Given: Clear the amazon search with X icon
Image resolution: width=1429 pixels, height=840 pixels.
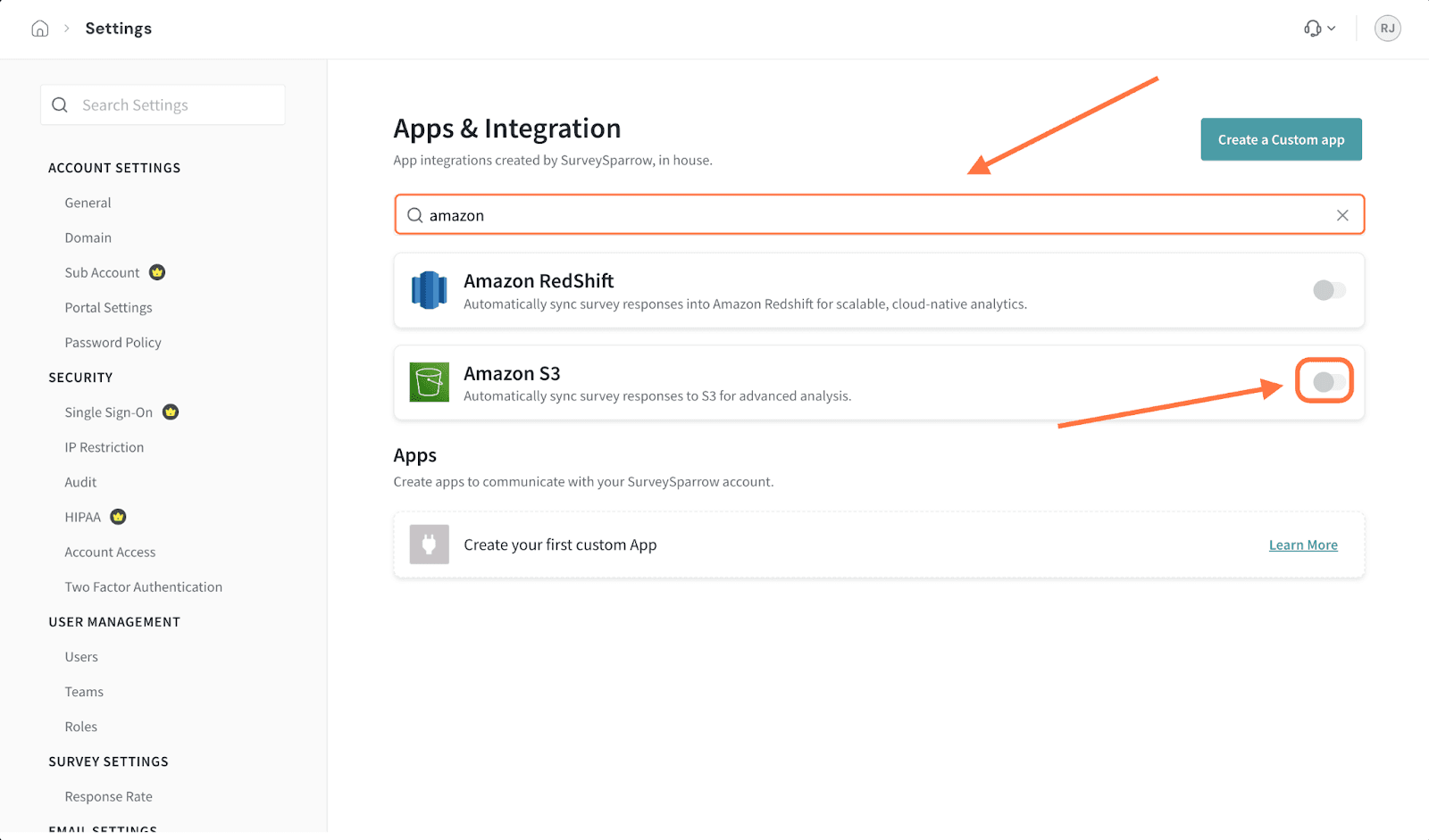Looking at the screenshot, I should coord(1341,215).
